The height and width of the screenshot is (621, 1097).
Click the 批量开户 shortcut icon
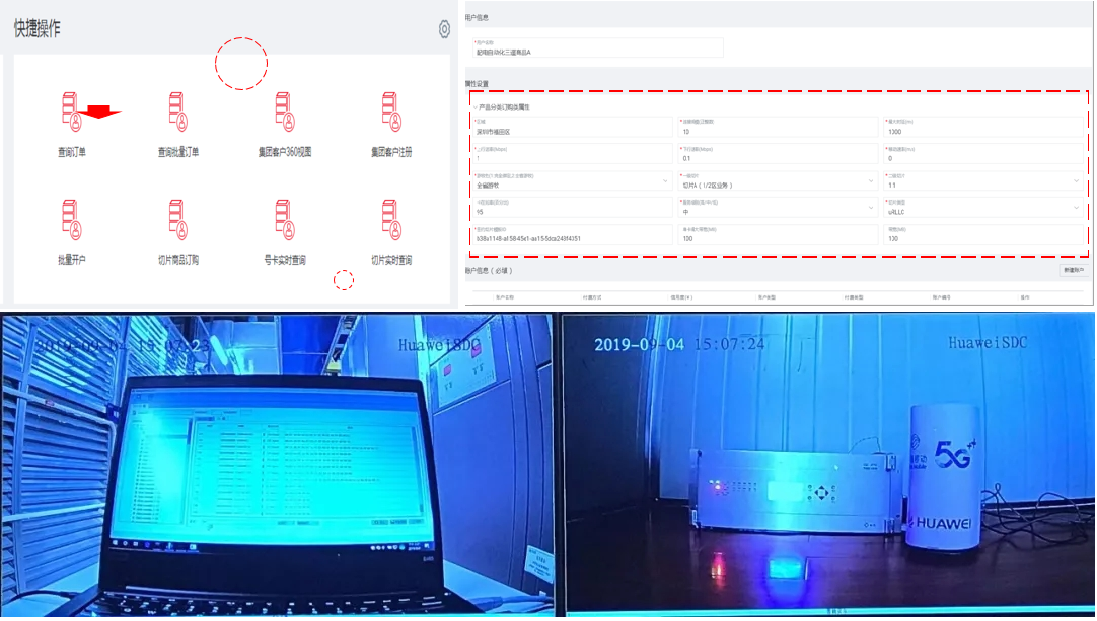pyautogui.click(x=72, y=220)
